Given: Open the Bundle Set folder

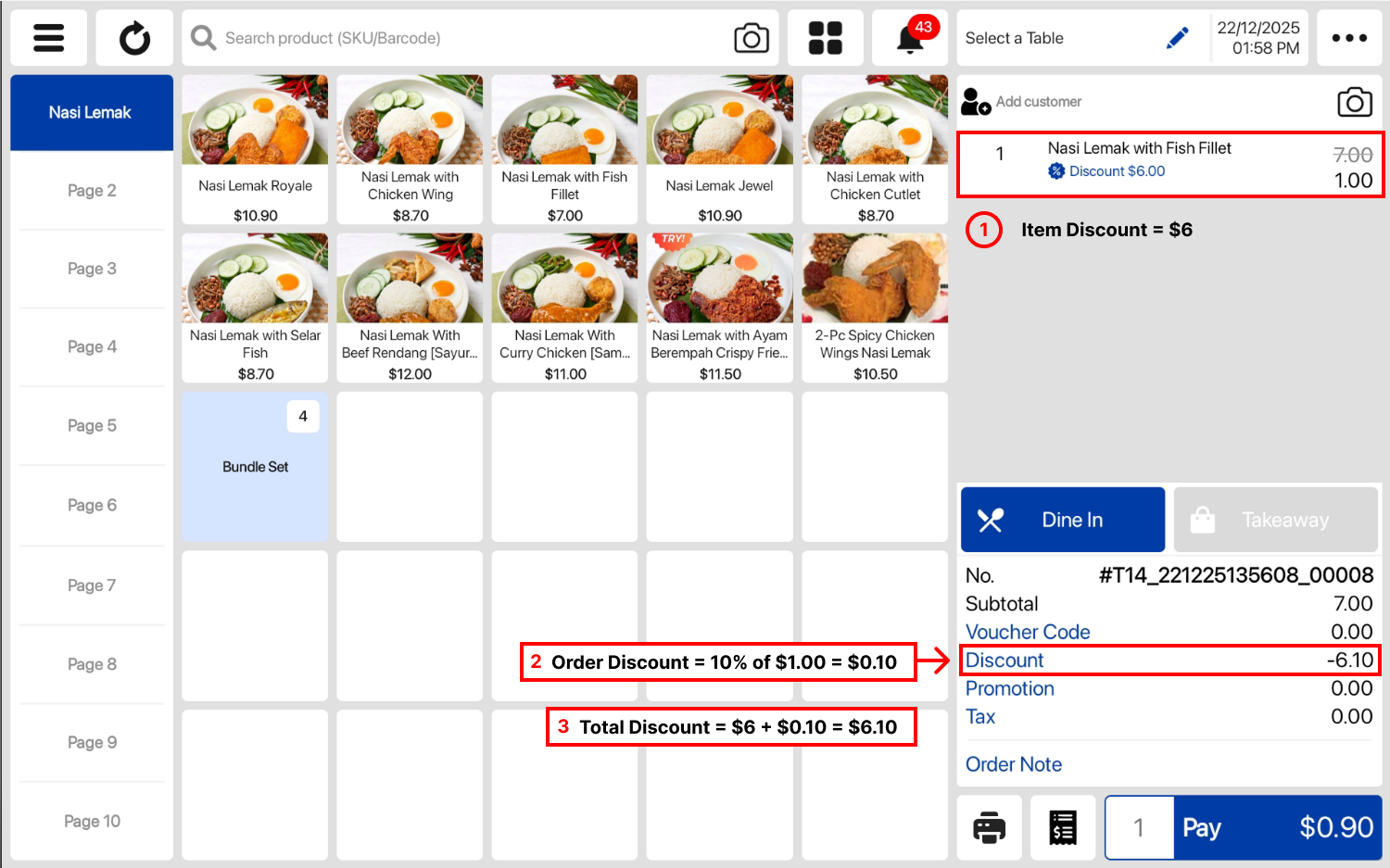Looking at the screenshot, I should click(255, 467).
